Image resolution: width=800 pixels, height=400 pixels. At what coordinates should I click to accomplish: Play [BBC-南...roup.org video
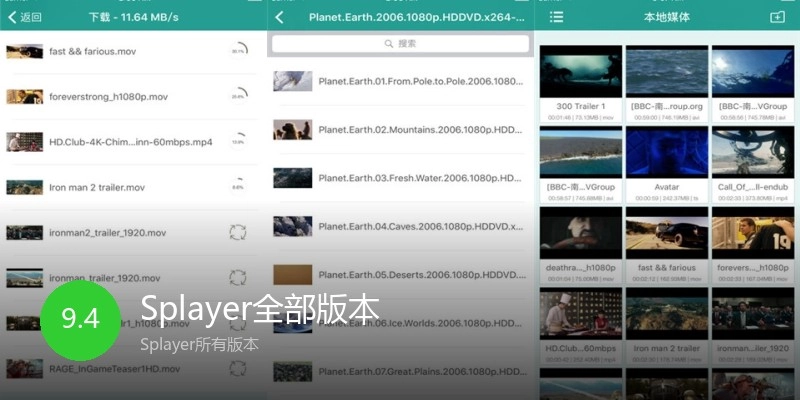click(667, 84)
